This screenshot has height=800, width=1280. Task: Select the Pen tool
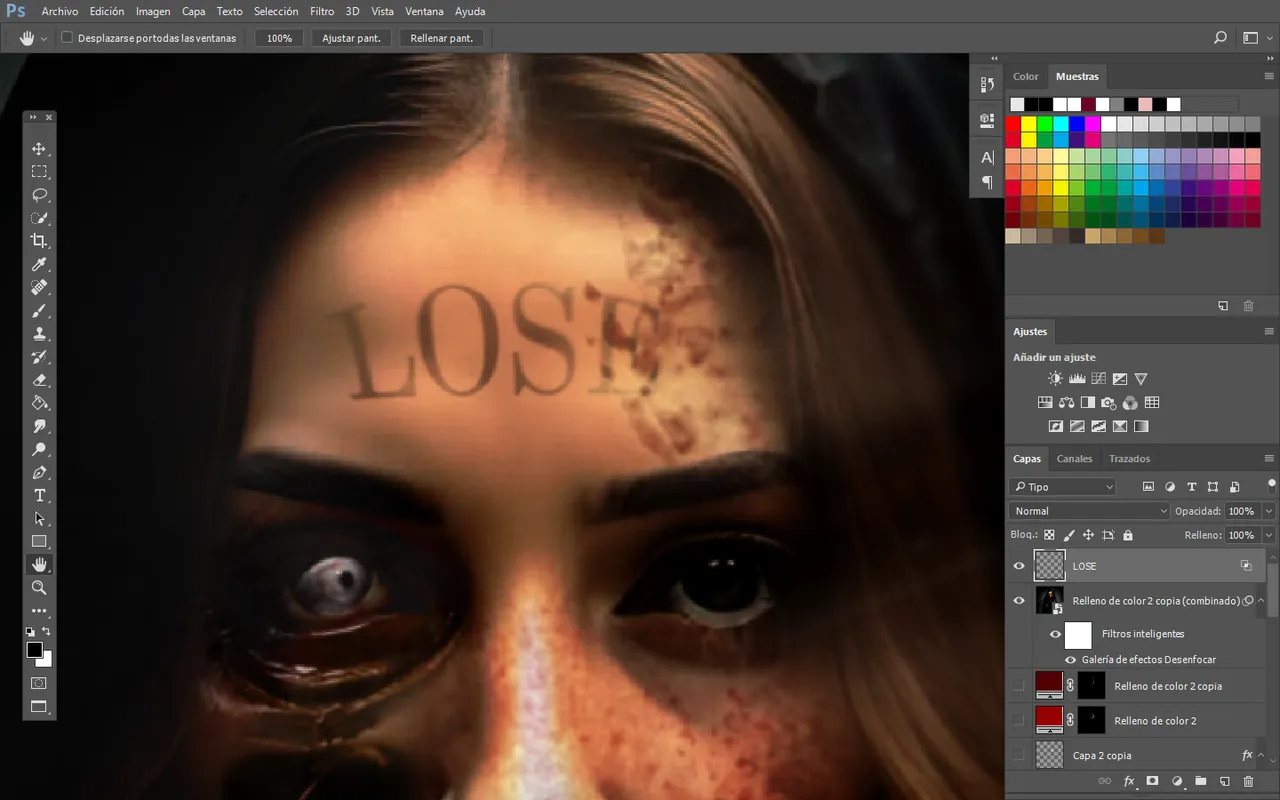click(39, 472)
